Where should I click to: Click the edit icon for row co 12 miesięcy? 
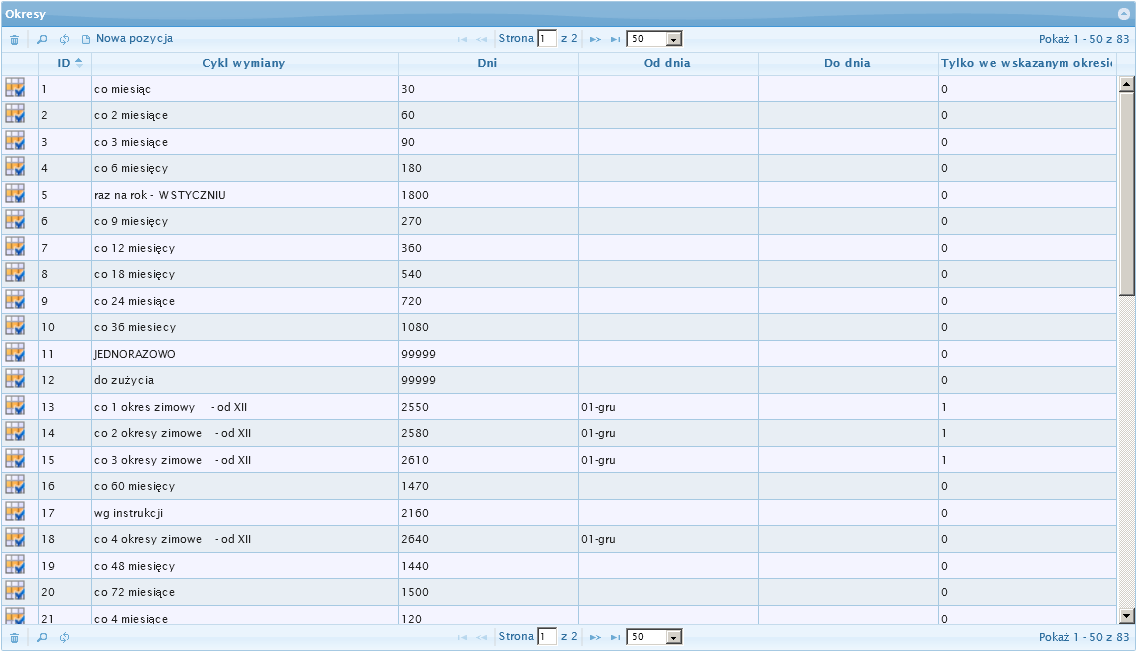click(15, 248)
